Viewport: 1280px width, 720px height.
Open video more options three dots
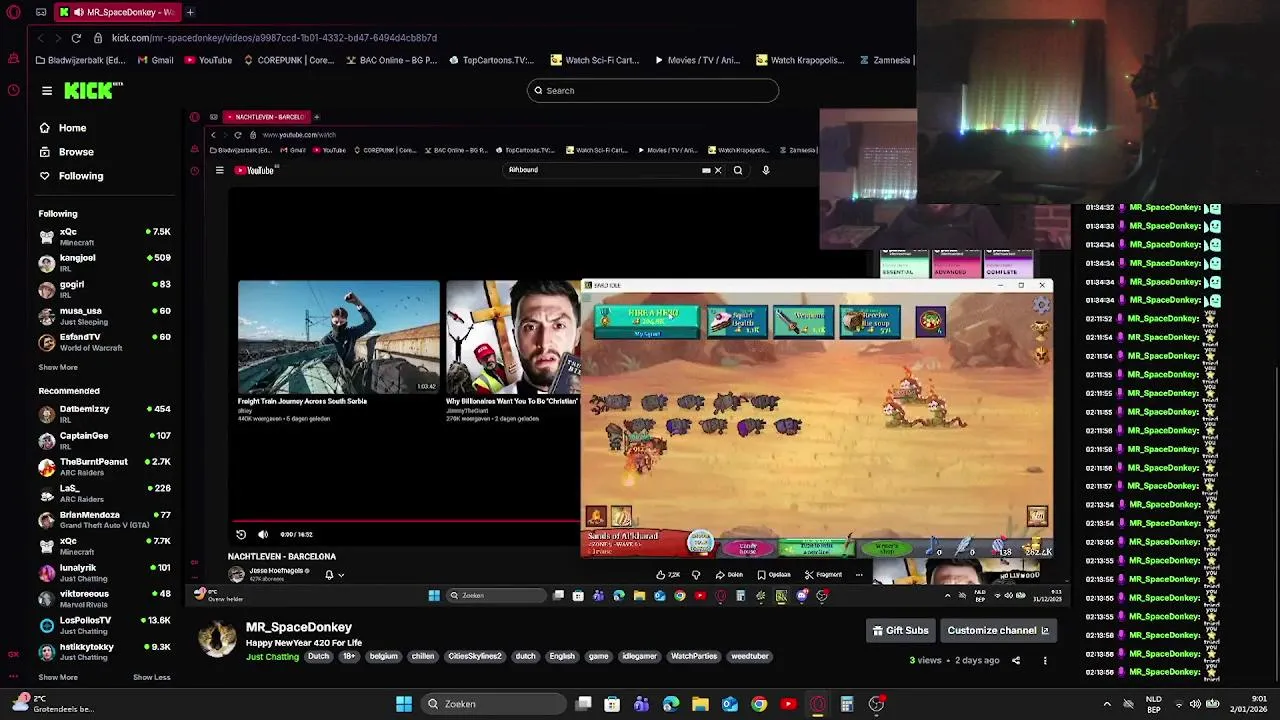(1045, 660)
